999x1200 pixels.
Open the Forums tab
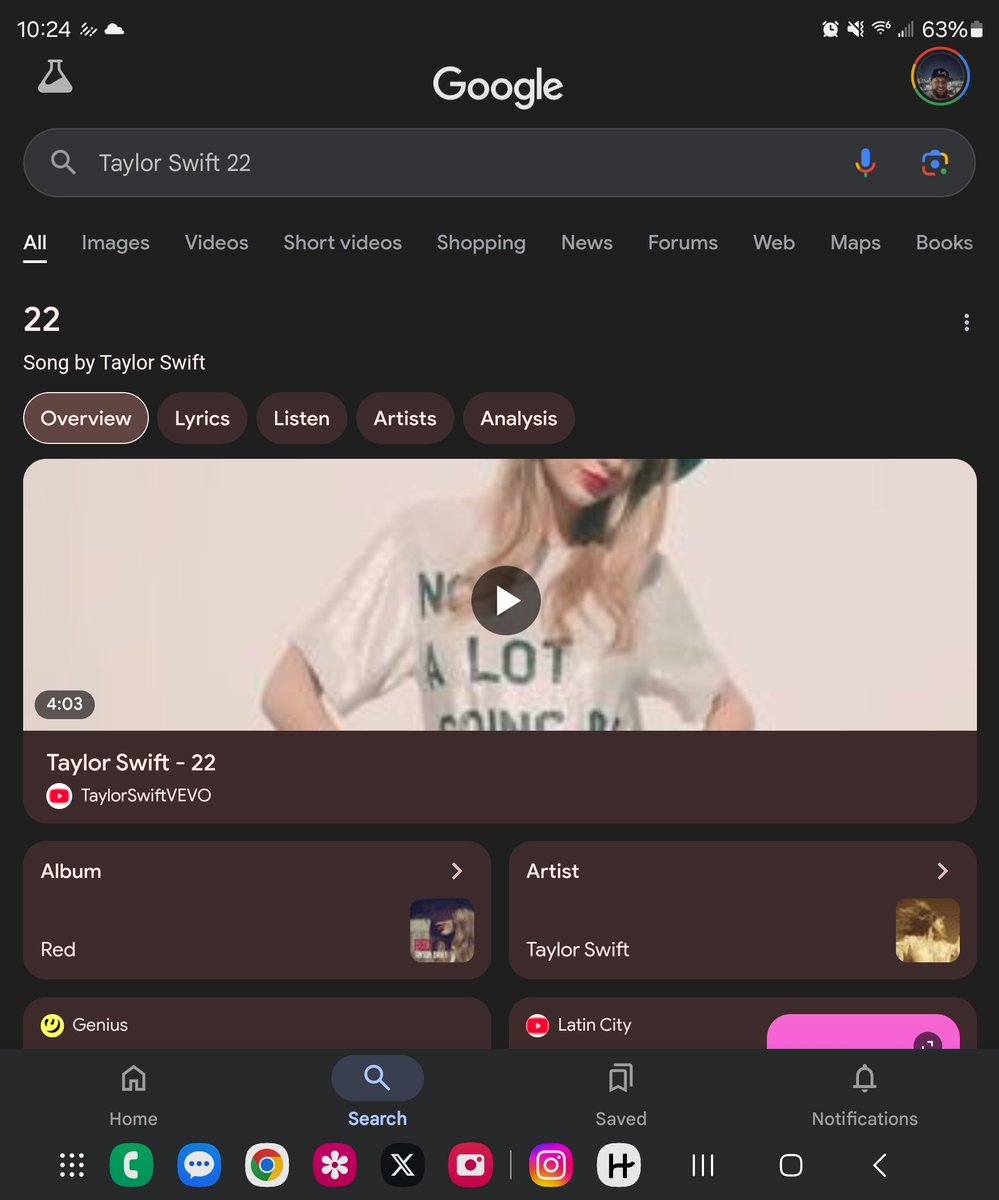tap(683, 243)
